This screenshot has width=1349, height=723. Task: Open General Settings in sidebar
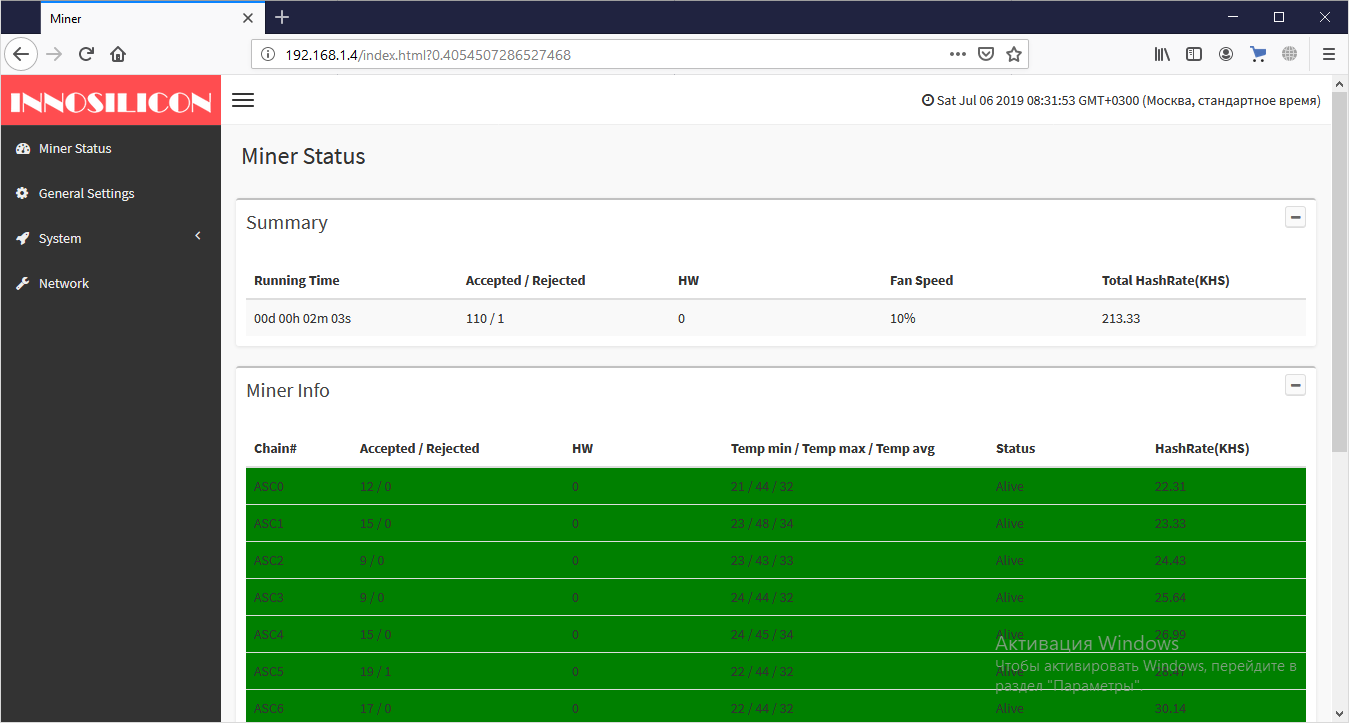pos(86,193)
